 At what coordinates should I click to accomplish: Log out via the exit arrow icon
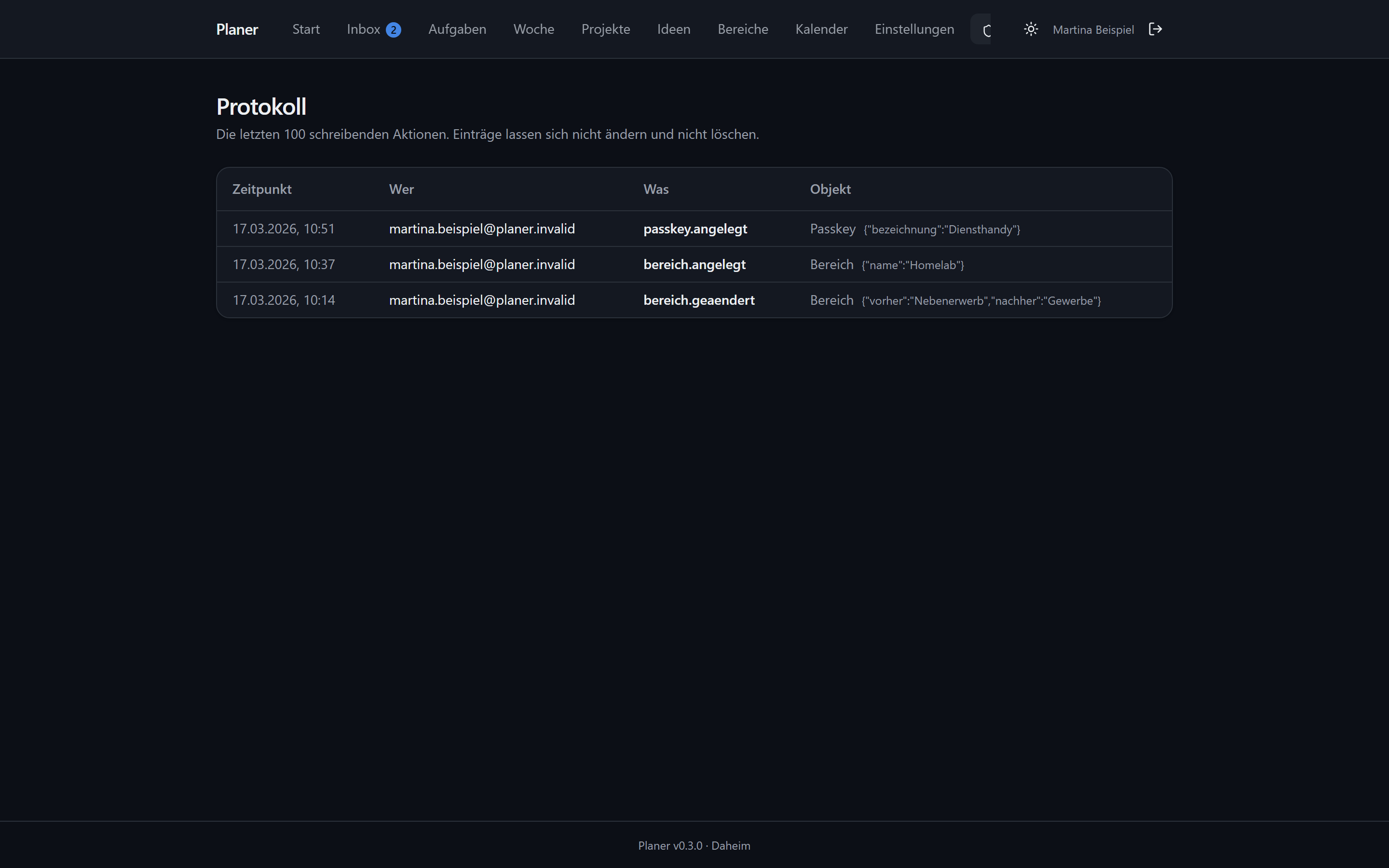(x=1156, y=29)
